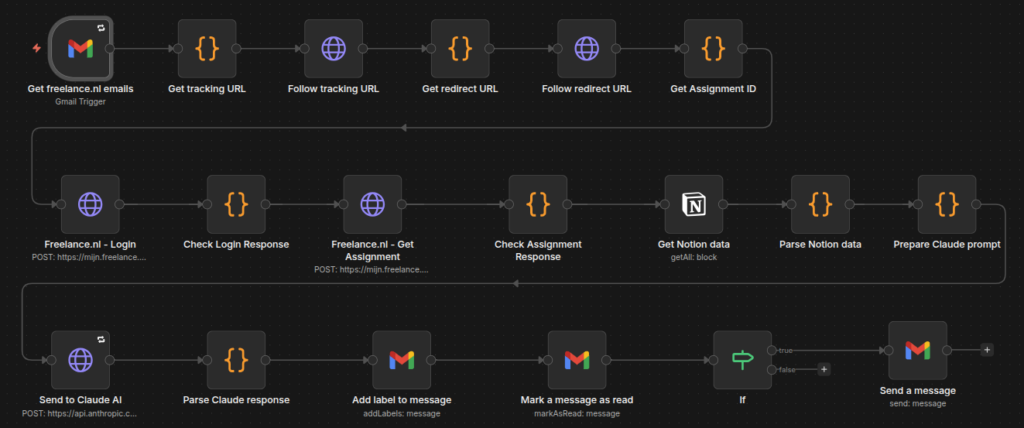The image size is (1024, 428).
Task: Click the Check Assignment Response code node
Action: point(538,204)
